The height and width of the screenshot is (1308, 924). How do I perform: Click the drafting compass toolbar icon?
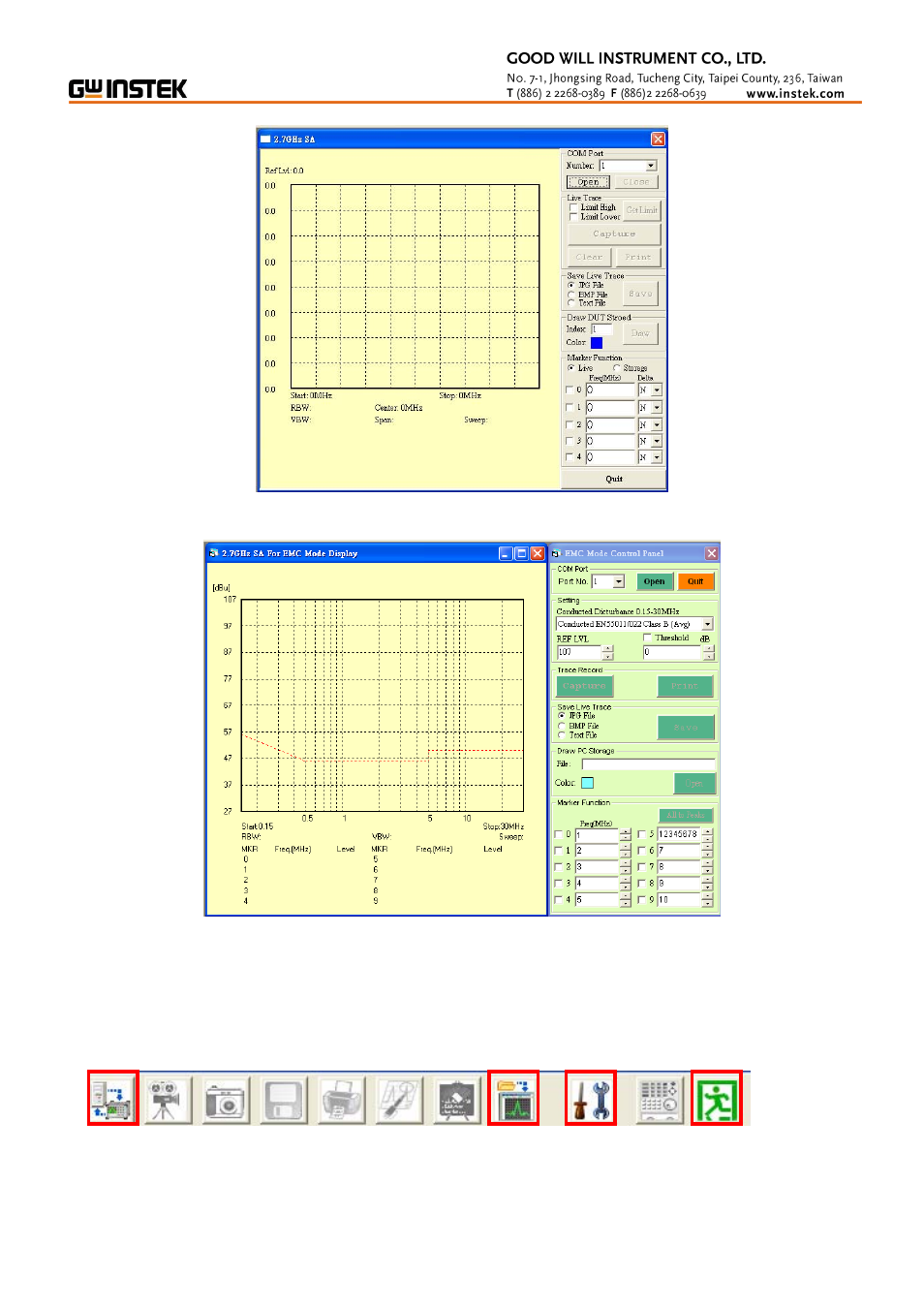pyautogui.click(x=399, y=1100)
